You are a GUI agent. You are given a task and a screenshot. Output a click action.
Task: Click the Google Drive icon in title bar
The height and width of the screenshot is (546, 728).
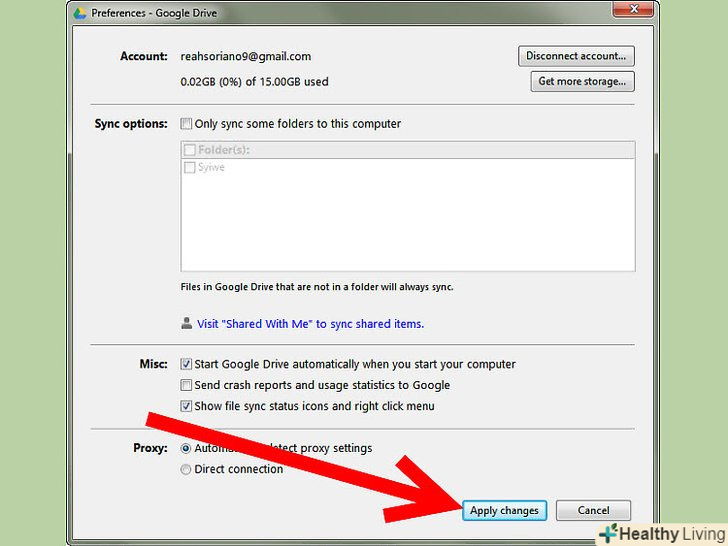point(80,13)
